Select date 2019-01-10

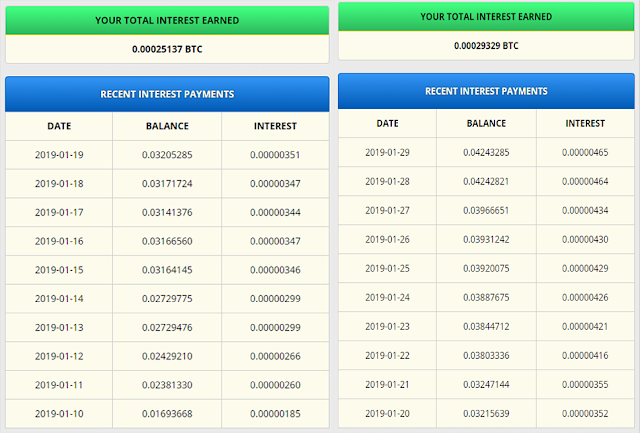pyautogui.click(x=59, y=414)
